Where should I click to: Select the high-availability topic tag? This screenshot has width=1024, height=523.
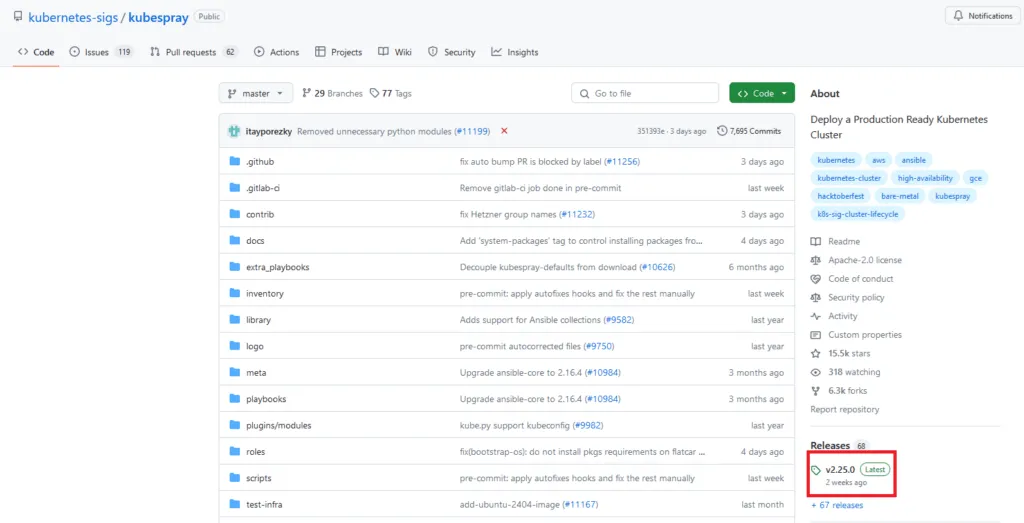coord(925,178)
